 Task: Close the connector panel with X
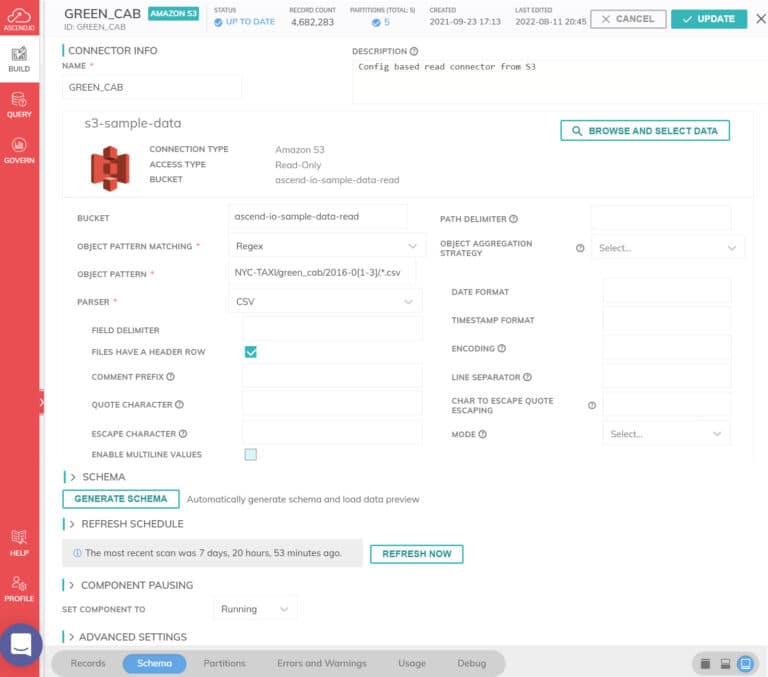(761, 19)
